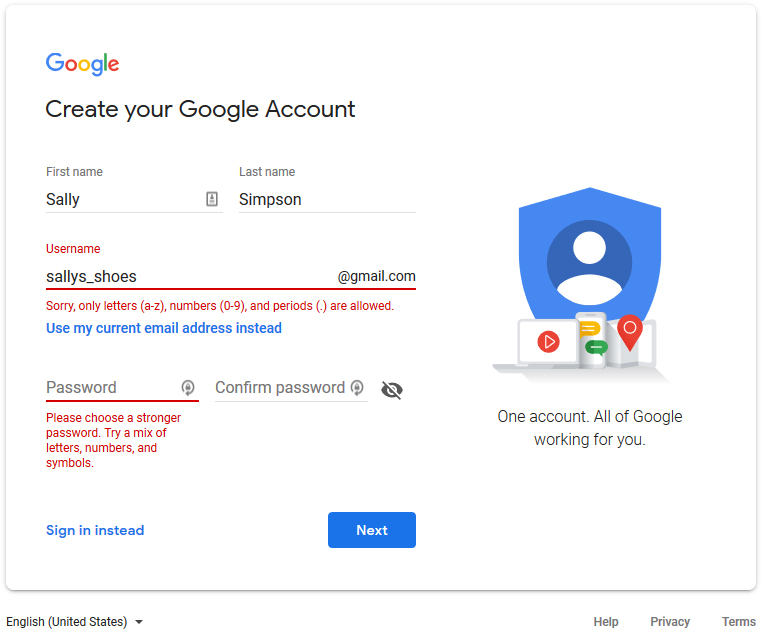764x643 pixels.
Task: Click the Sign in instead link
Action: [x=95, y=530]
